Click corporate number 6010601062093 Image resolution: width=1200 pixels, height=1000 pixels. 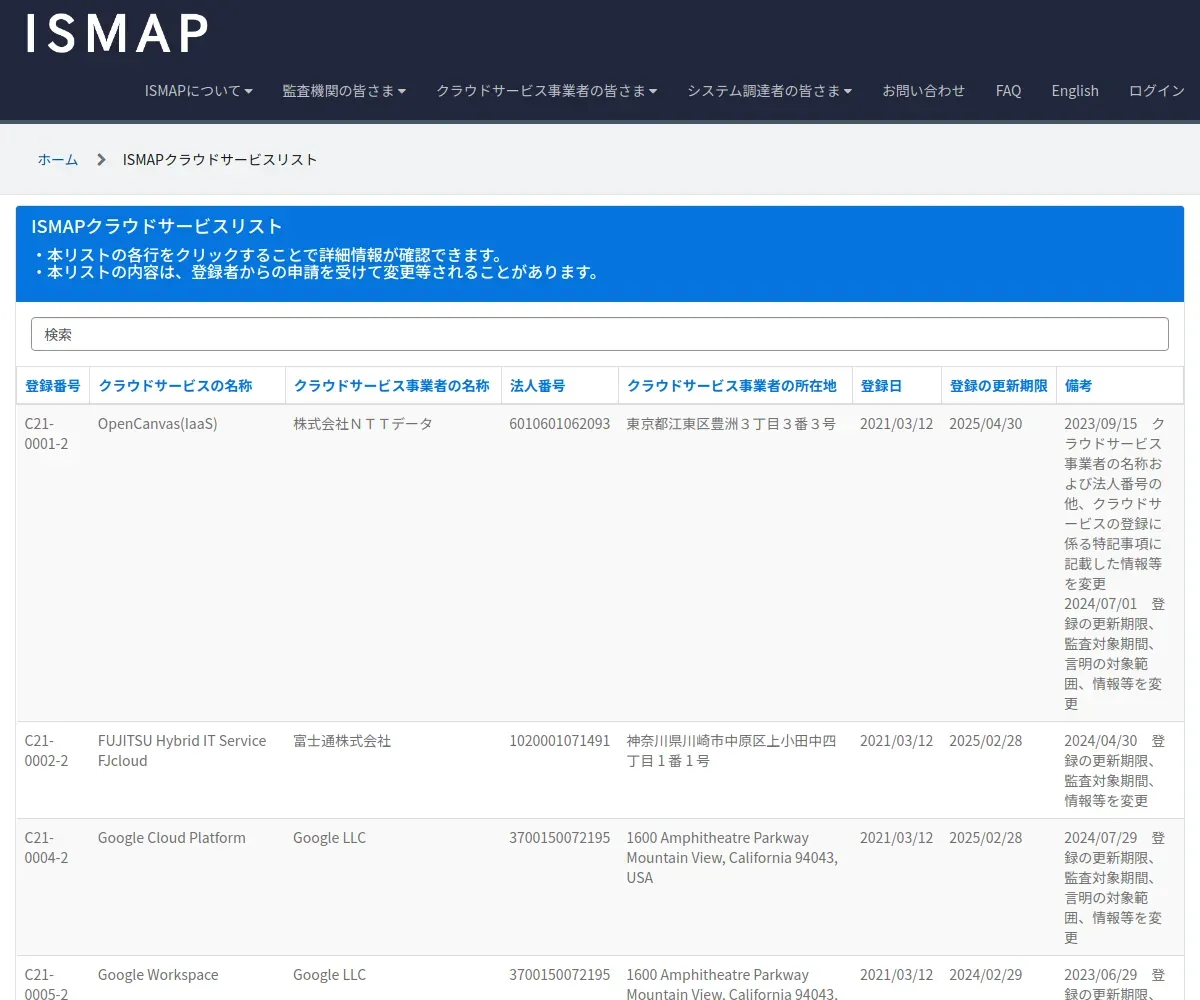pos(559,424)
